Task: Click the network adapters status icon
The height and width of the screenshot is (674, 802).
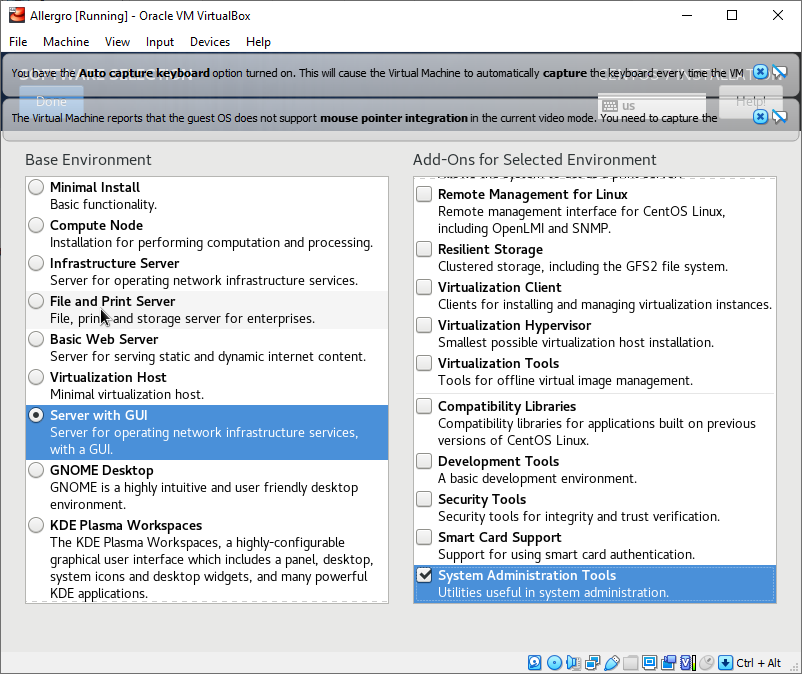Action: point(592,663)
